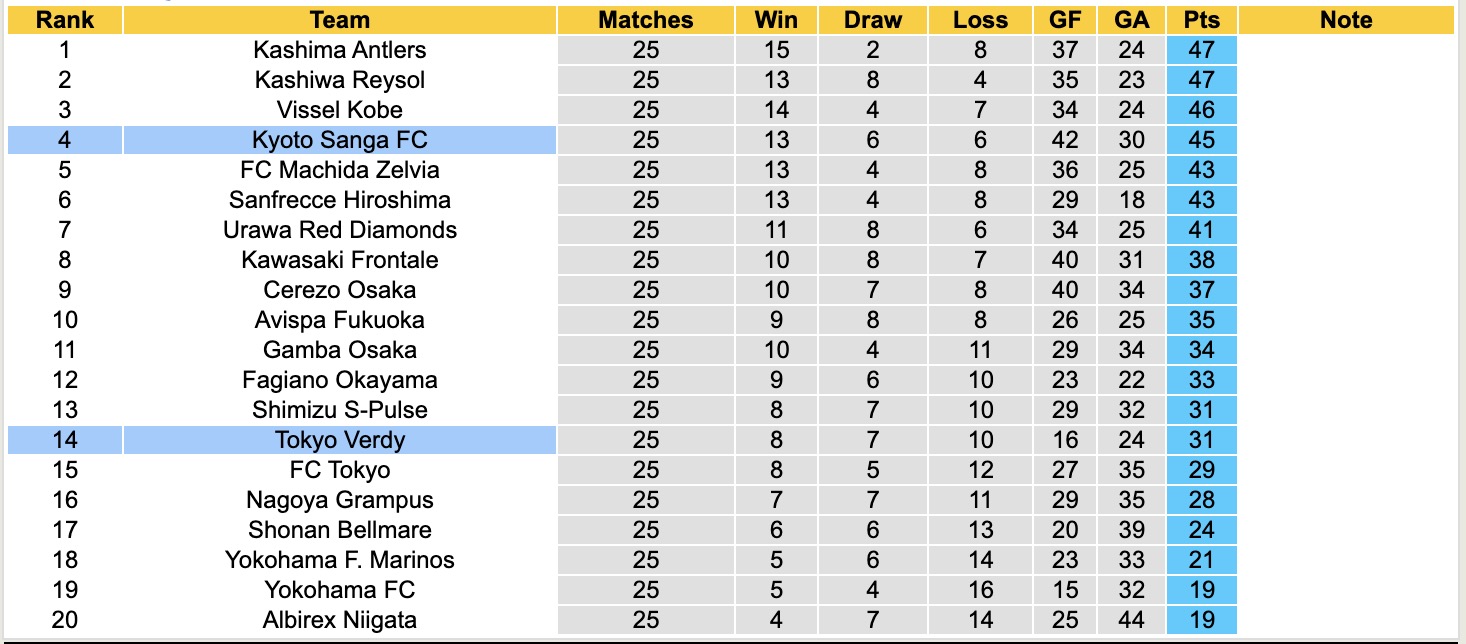The height and width of the screenshot is (644, 1466).
Task: Click the Note column header
Action: [x=1346, y=20]
